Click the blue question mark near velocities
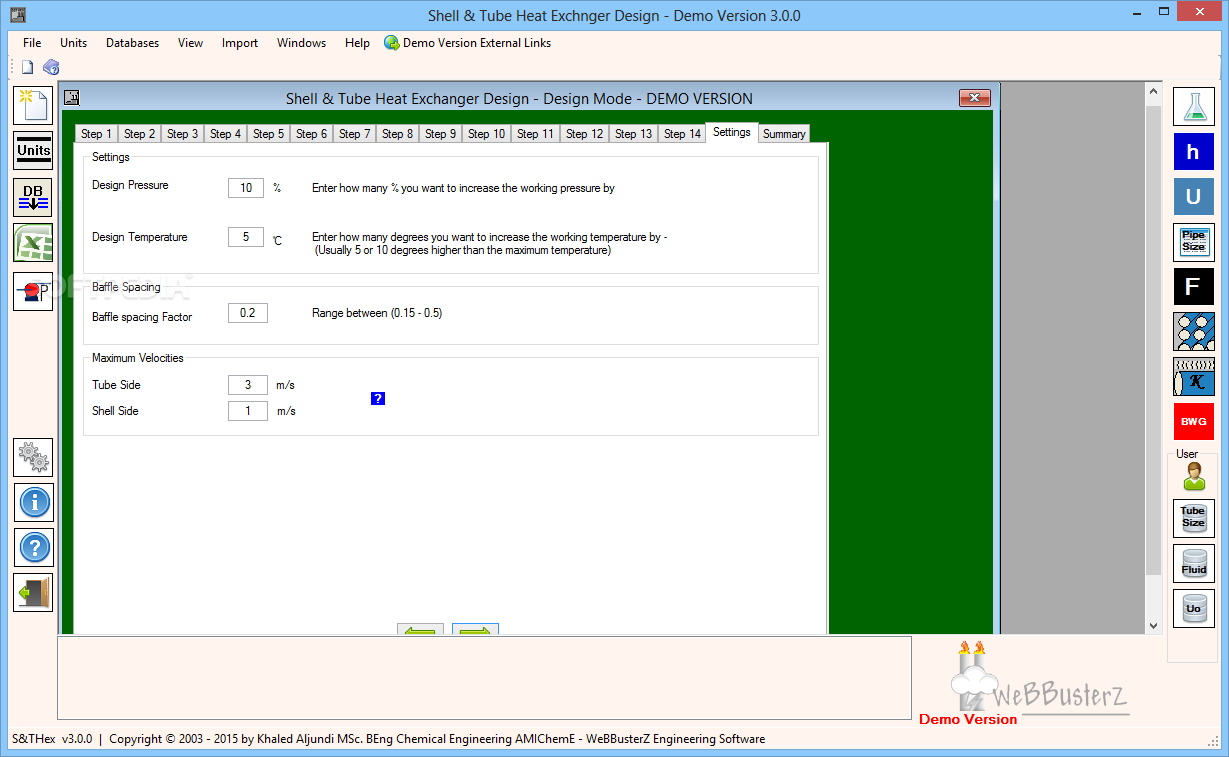 click(378, 398)
